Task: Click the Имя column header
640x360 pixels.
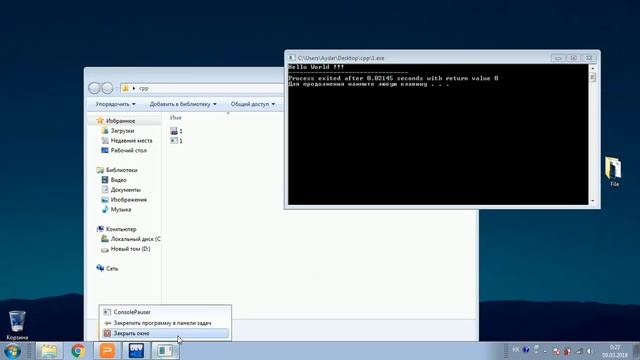Action: [x=176, y=118]
